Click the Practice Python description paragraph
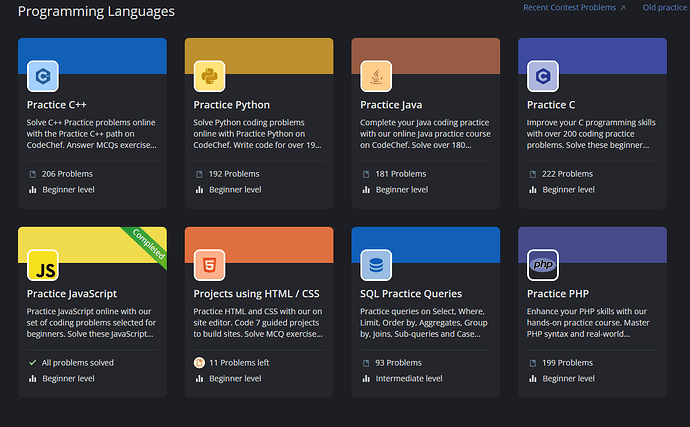 pos(257,134)
